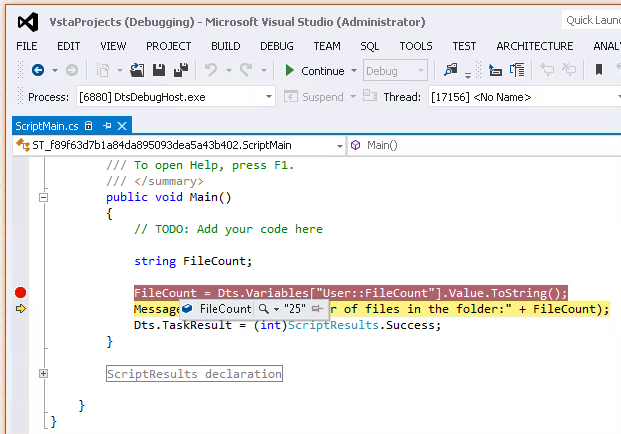
Task: Click the Navigate Backward arrow icon
Action: tap(37, 70)
